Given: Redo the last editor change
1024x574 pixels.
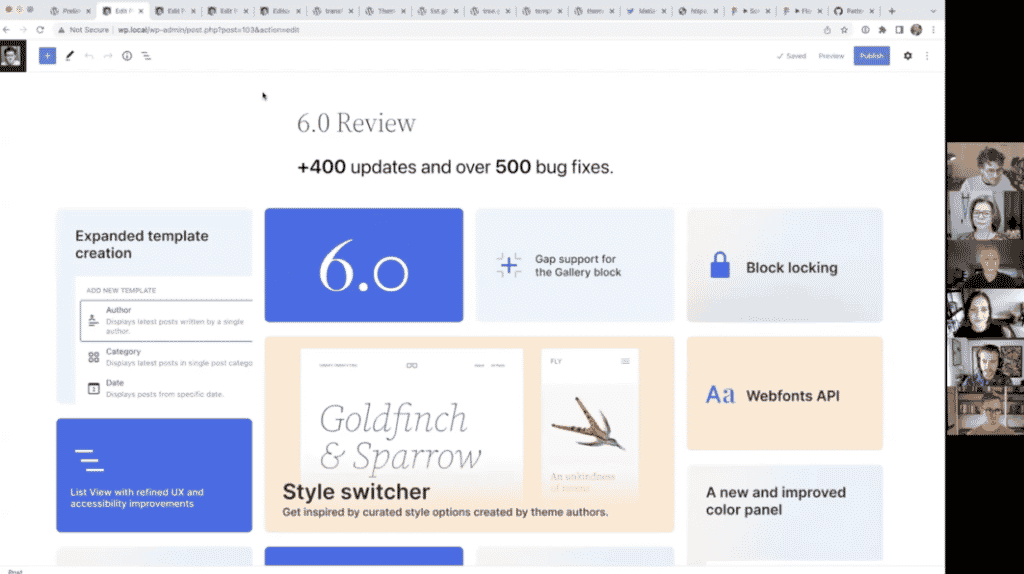Looking at the screenshot, I should click(x=108, y=56).
